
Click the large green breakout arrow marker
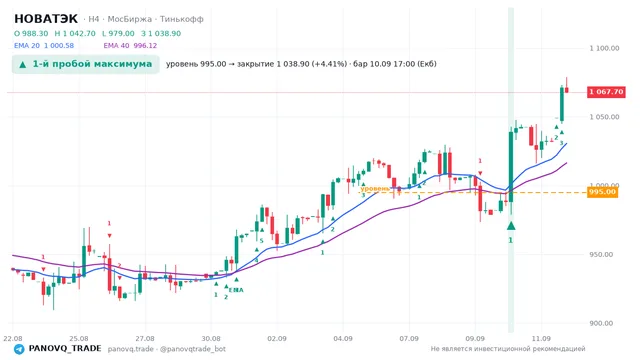[x=511, y=226]
